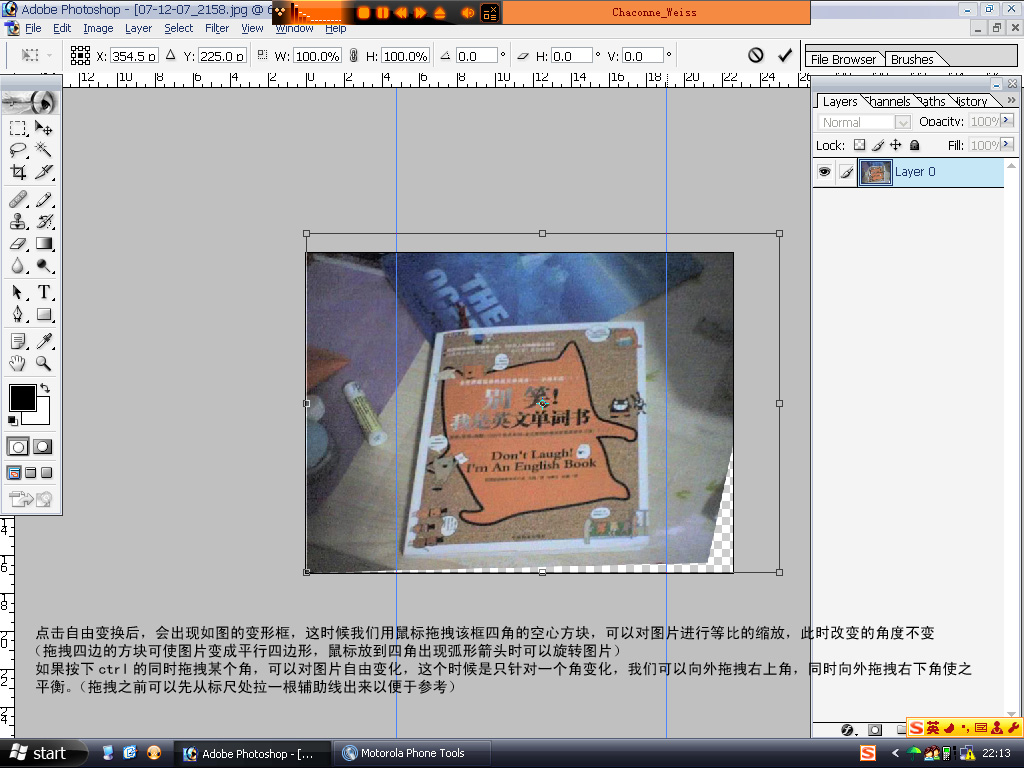Select the Rectangular Marquee tool
The width and height of the screenshot is (1024, 768).
click(18, 128)
